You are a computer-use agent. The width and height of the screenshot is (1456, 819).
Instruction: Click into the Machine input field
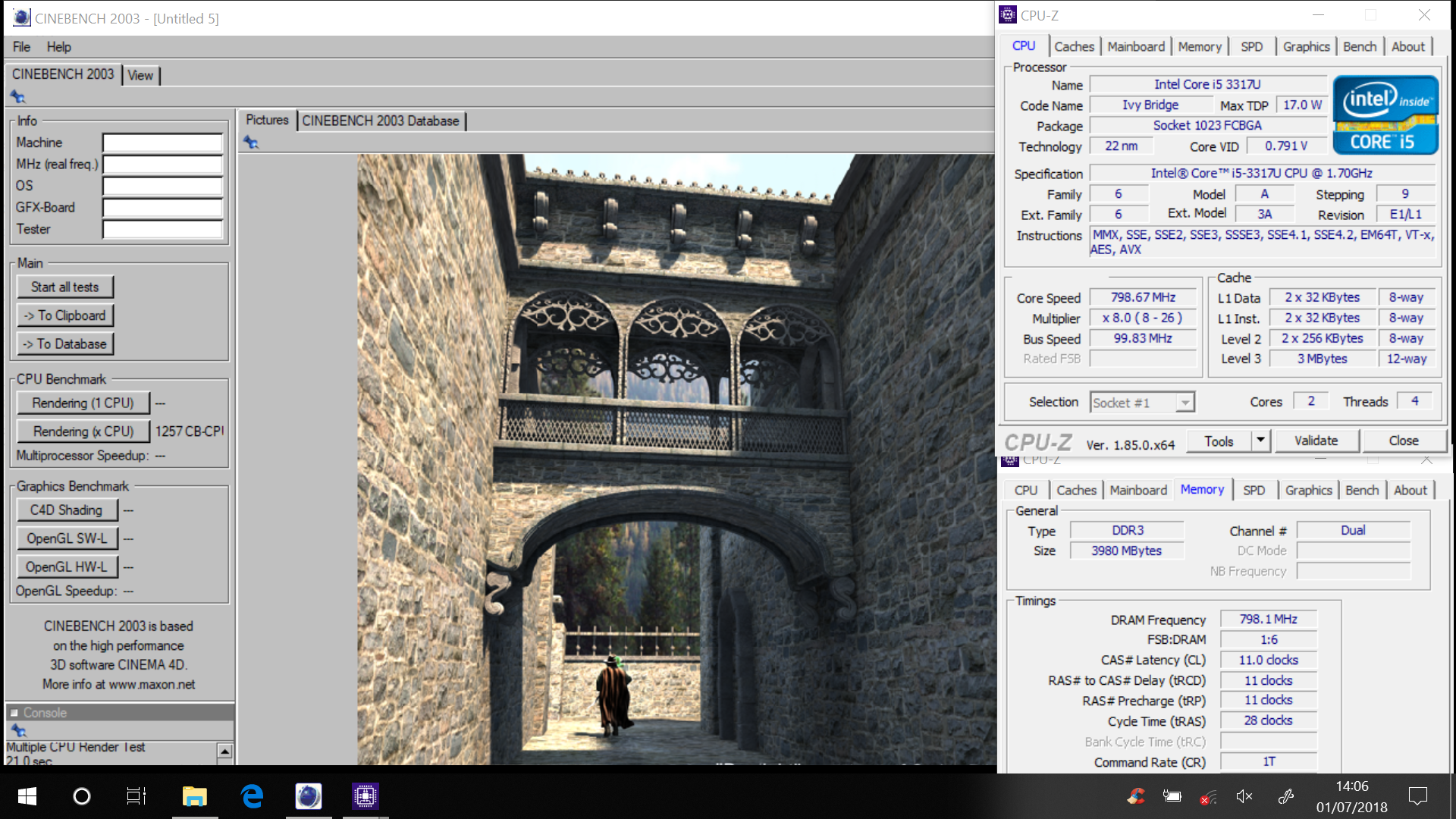tap(162, 143)
